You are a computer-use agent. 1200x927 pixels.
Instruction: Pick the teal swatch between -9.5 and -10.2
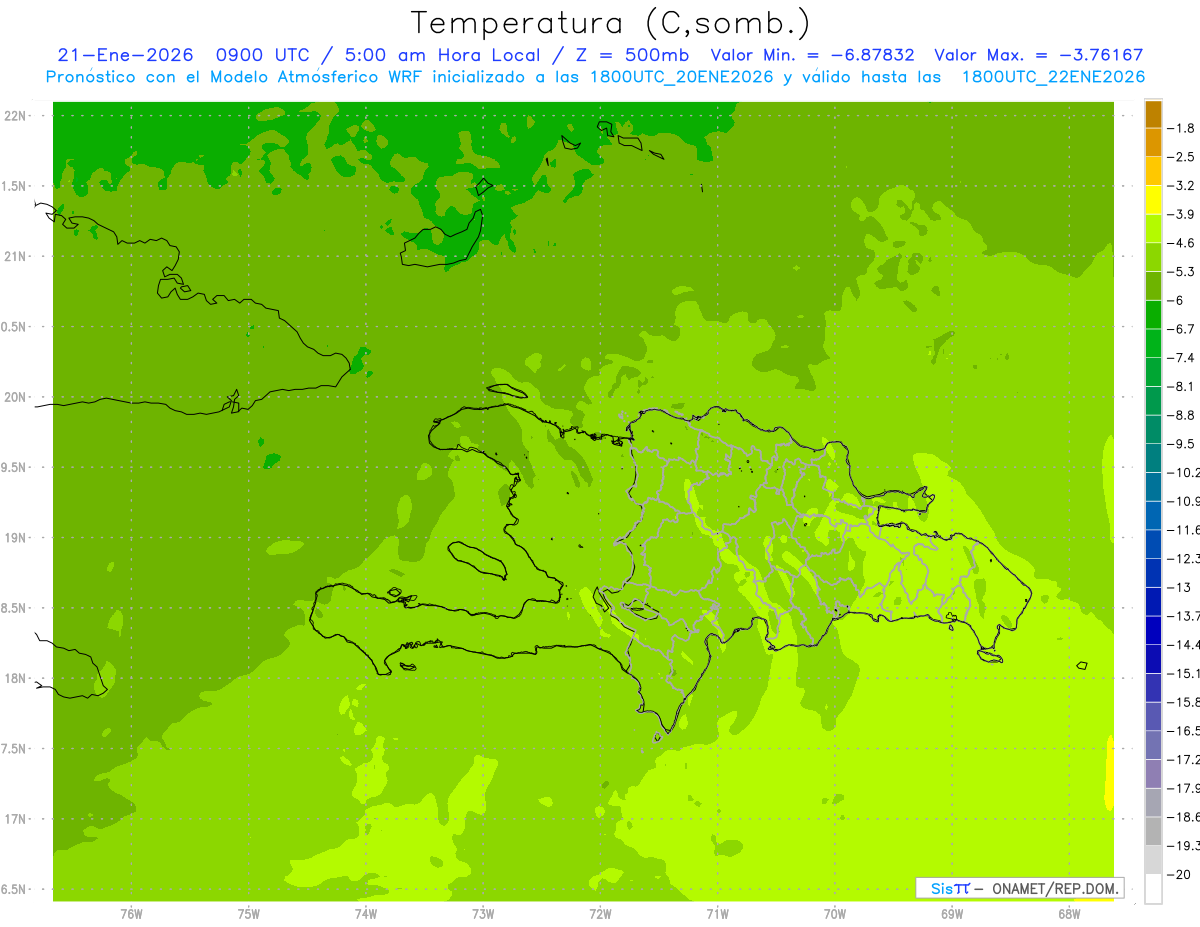point(1153,458)
